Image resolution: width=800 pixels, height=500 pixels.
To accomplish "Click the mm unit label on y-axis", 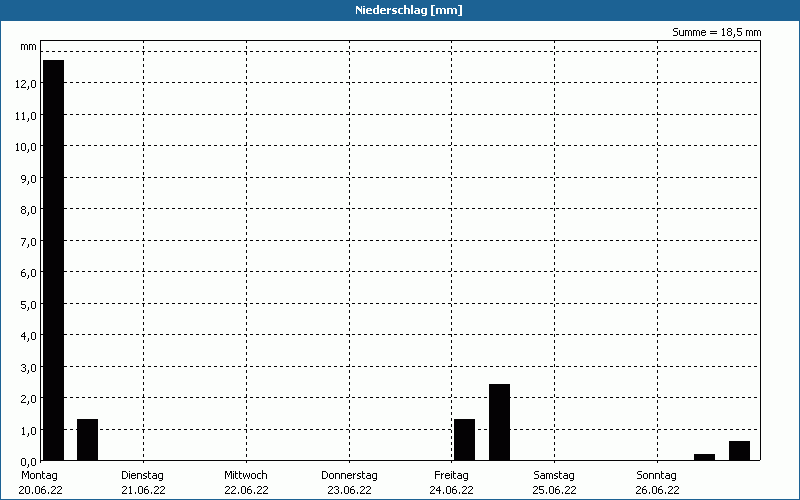I will point(29,47).
